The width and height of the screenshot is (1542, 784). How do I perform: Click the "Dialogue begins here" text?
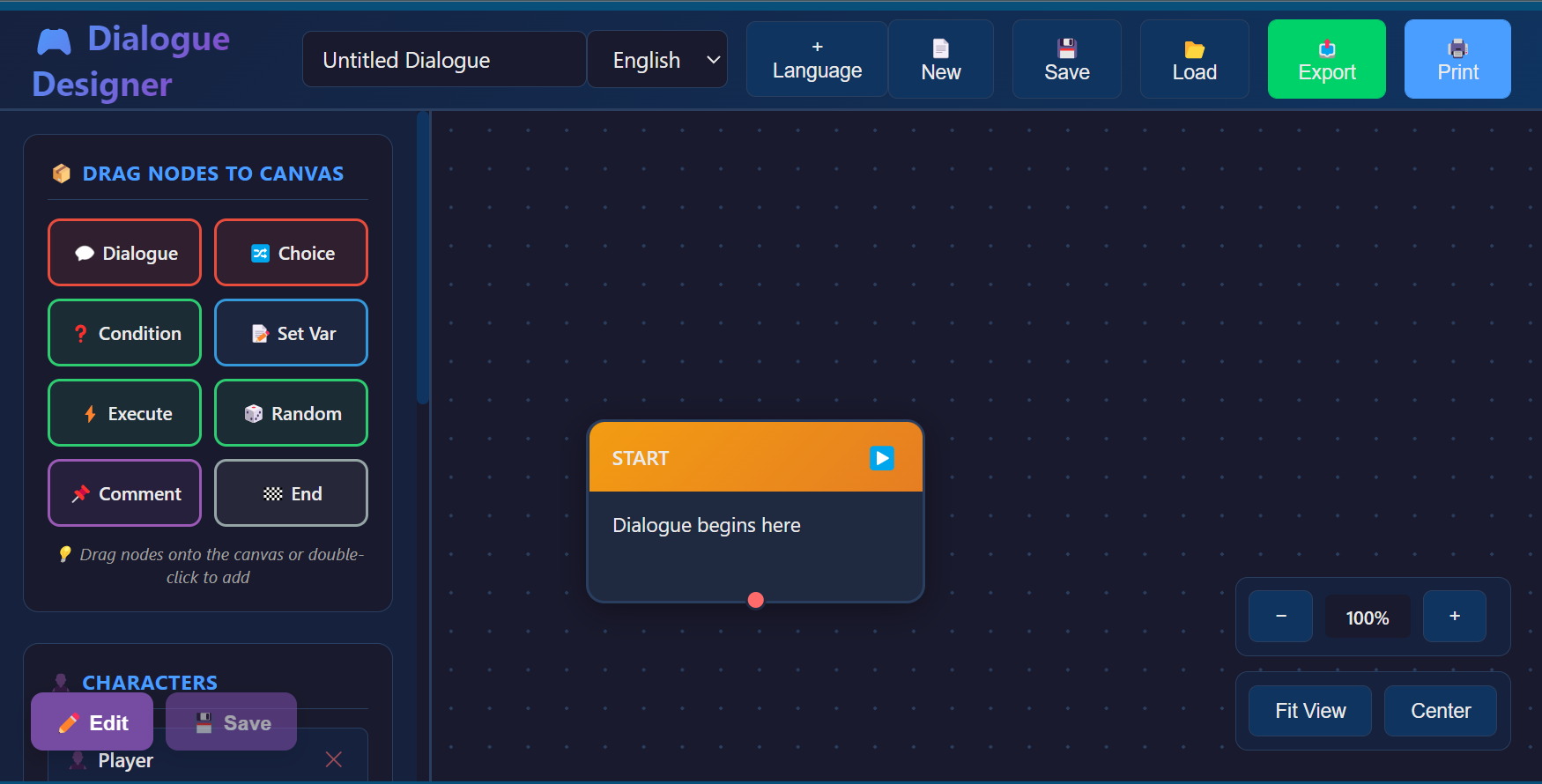[x=707, y=525]
